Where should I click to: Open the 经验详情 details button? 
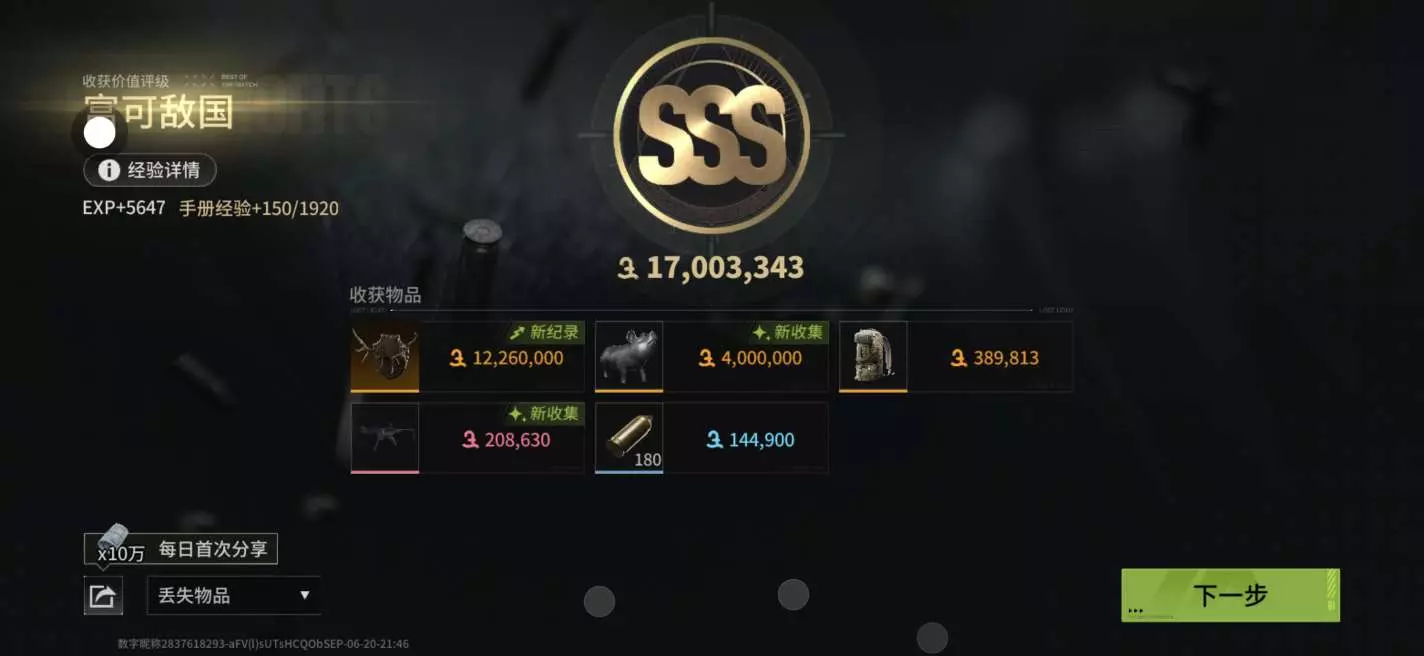click(150, 170)
